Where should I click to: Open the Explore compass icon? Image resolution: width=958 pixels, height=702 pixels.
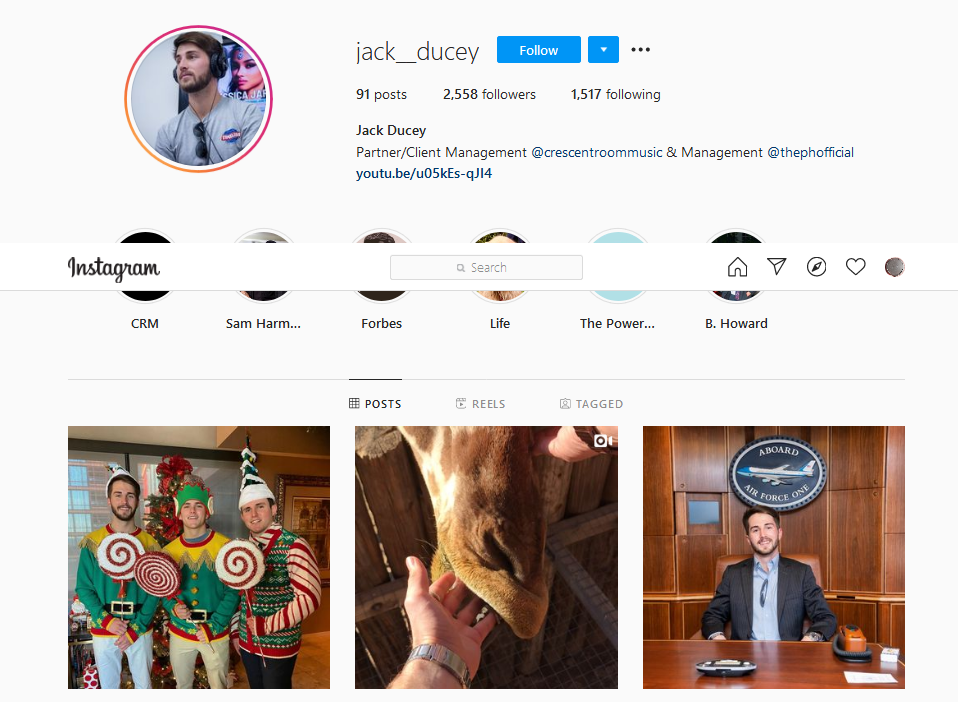(x=816, y=267)
